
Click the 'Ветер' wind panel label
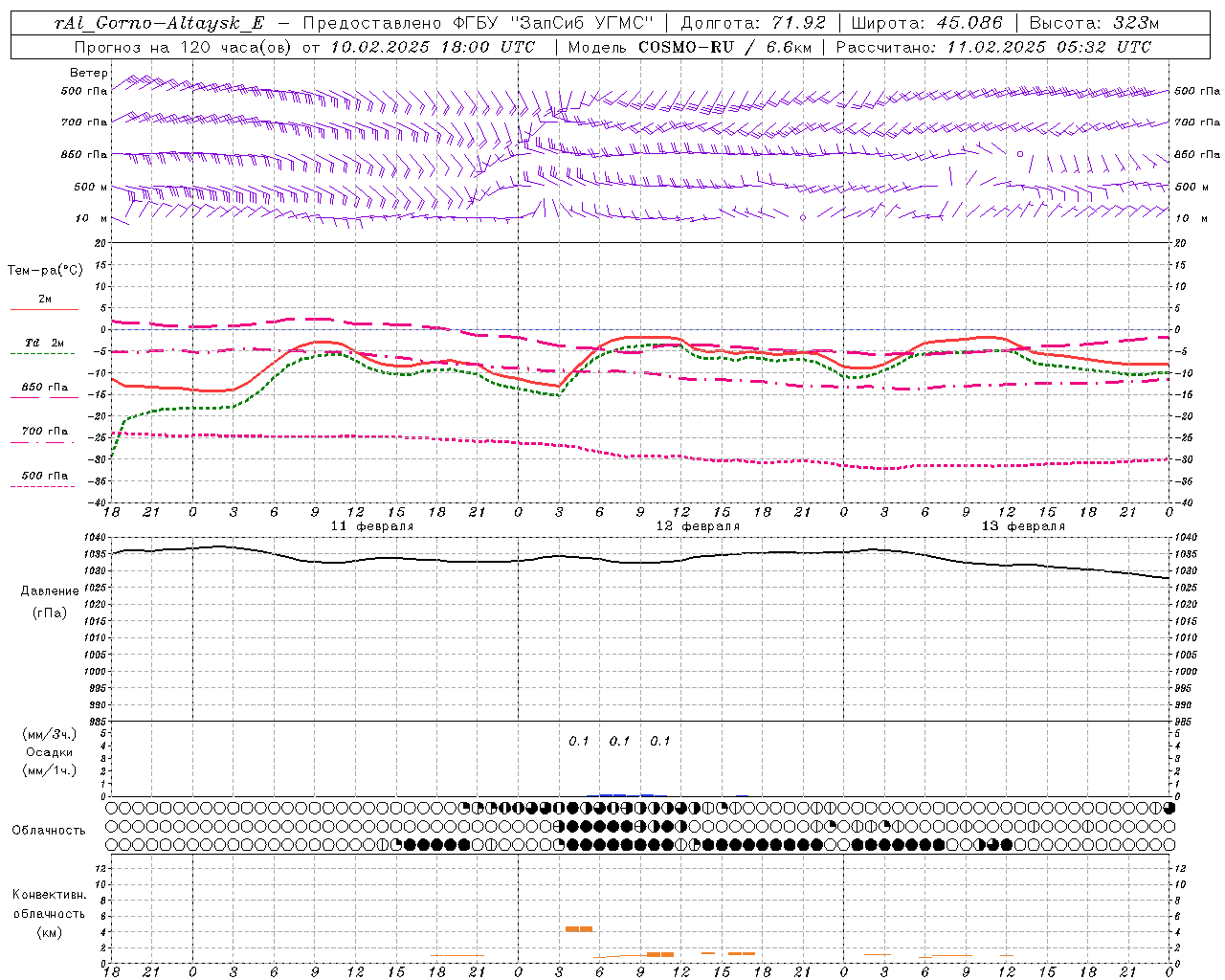pyautogui.click(x=89, y=73)
